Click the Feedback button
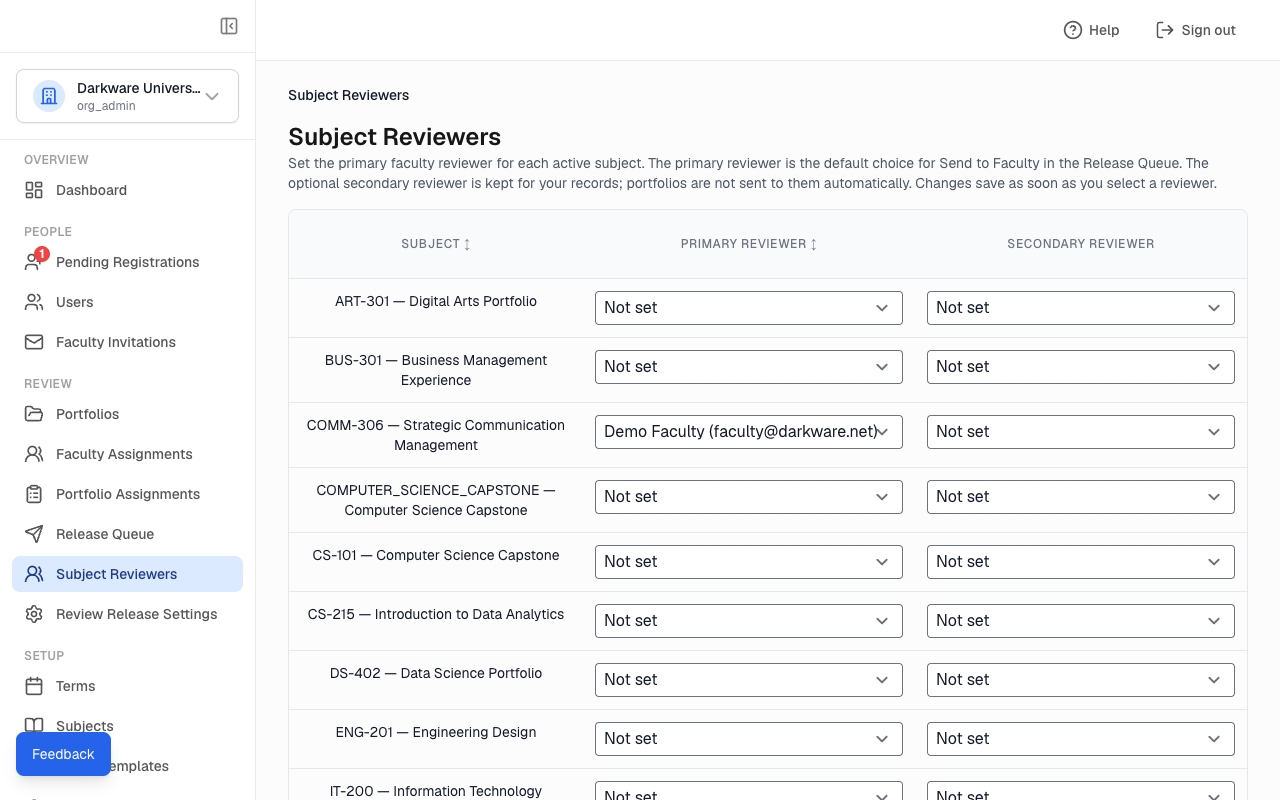Image resolution: width=1280 pixels, height=800 pixels. 63,754
